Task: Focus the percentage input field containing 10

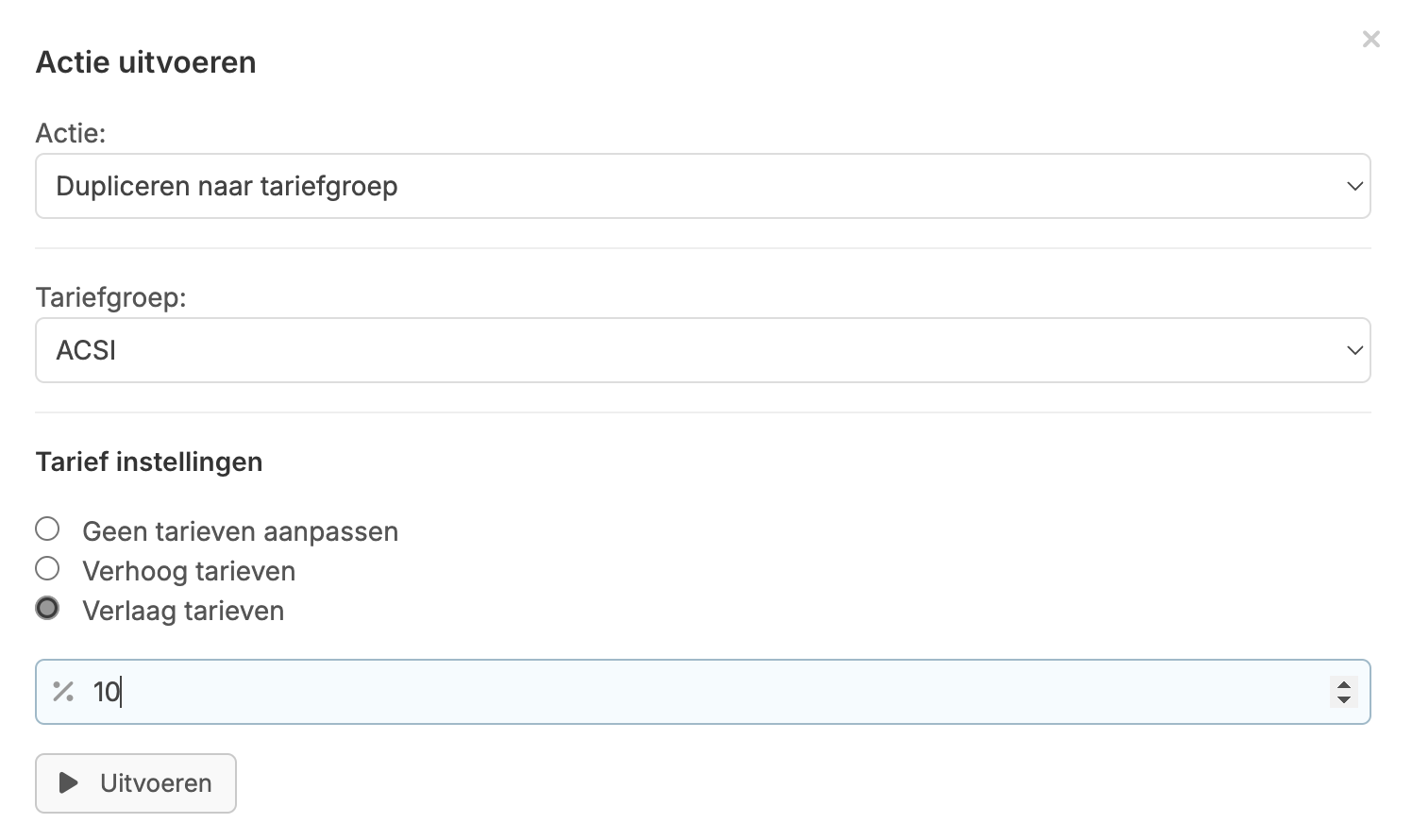Action: click(702, 692)
